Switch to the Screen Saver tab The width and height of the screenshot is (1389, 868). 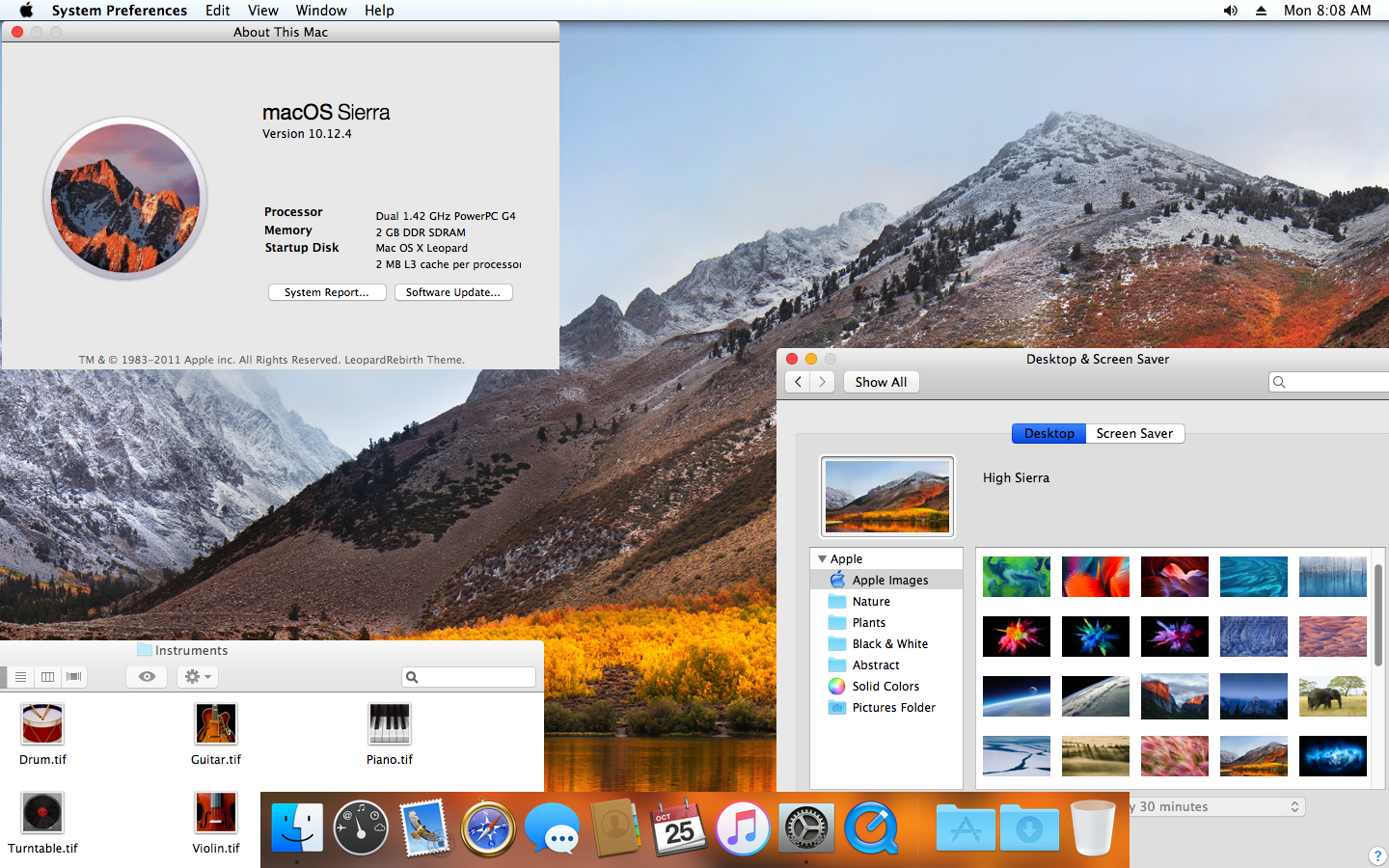pyautogui.click(x=1134, y=434)
